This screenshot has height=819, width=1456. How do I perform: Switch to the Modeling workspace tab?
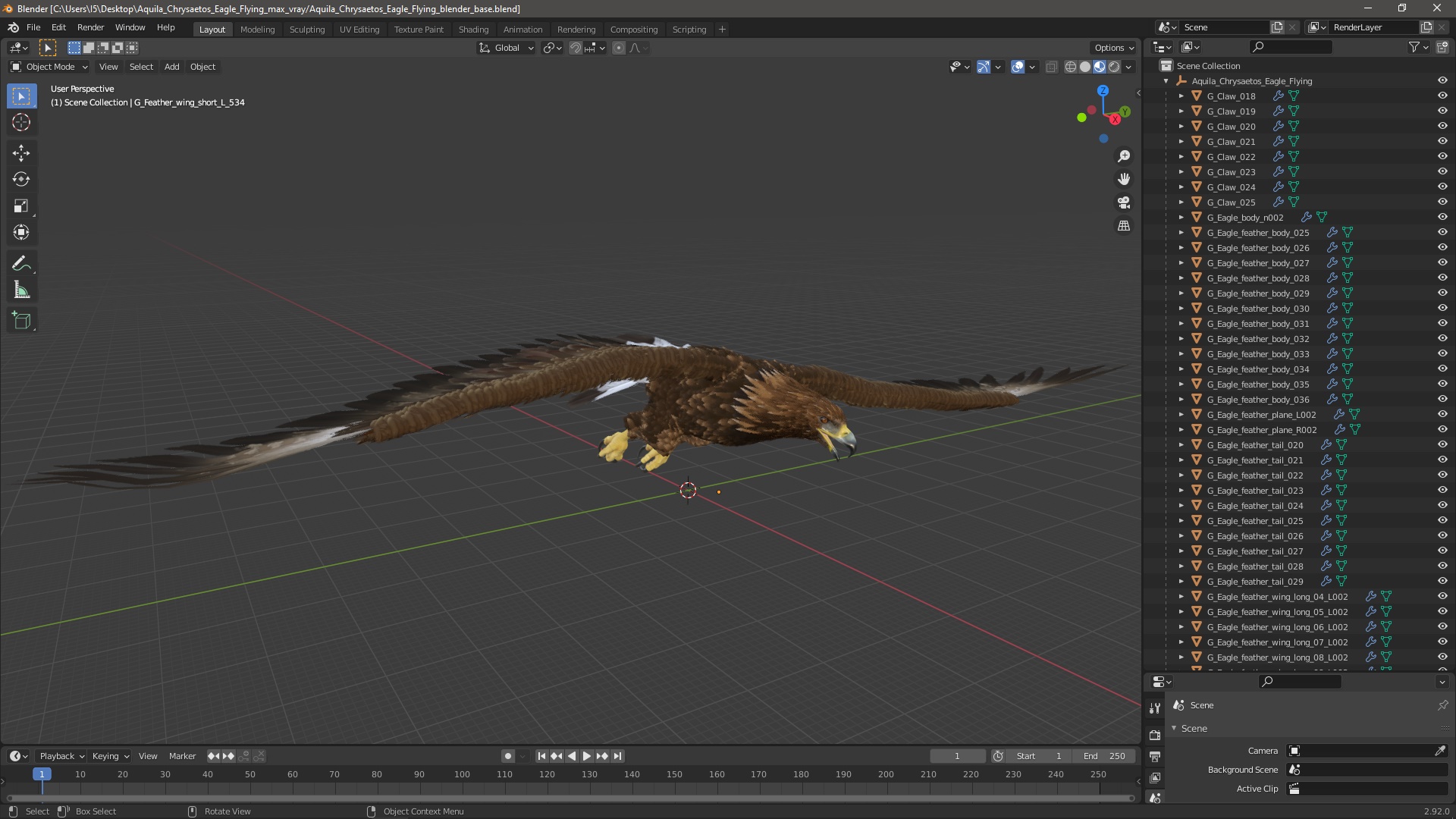[x=257, y=30]
